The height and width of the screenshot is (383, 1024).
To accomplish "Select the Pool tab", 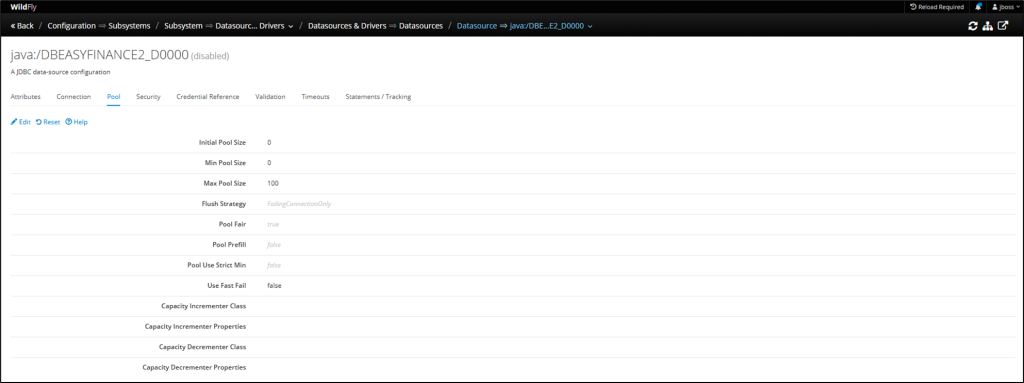I will point(114,97).
